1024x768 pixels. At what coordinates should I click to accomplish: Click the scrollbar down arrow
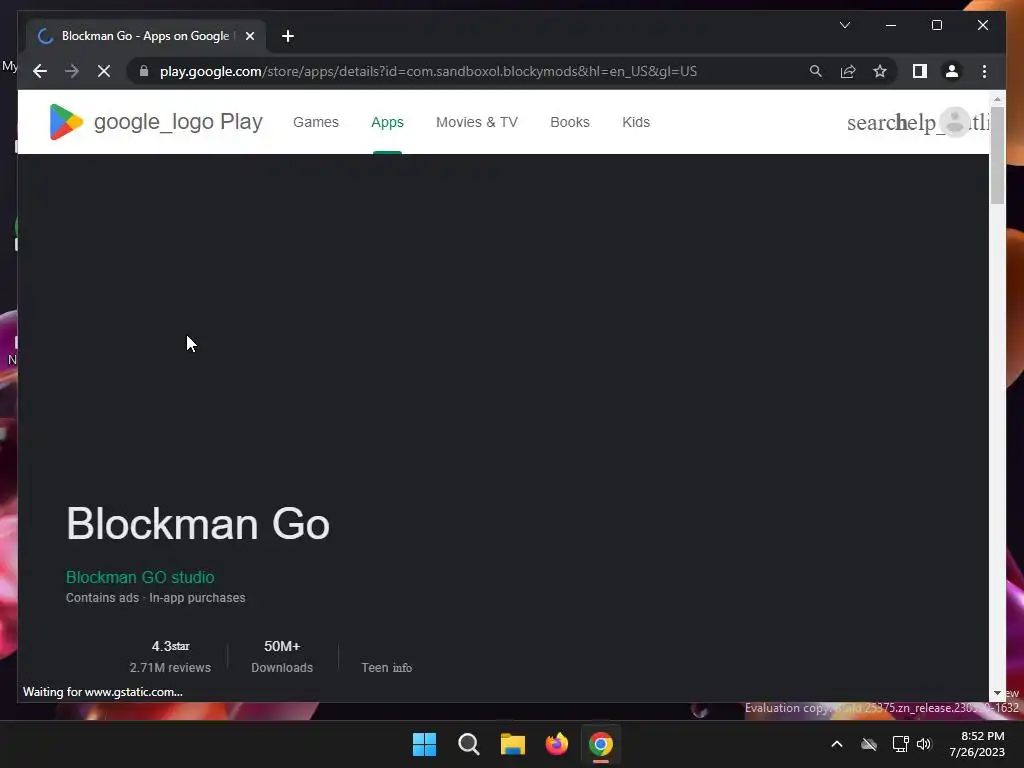pos(997,693)
